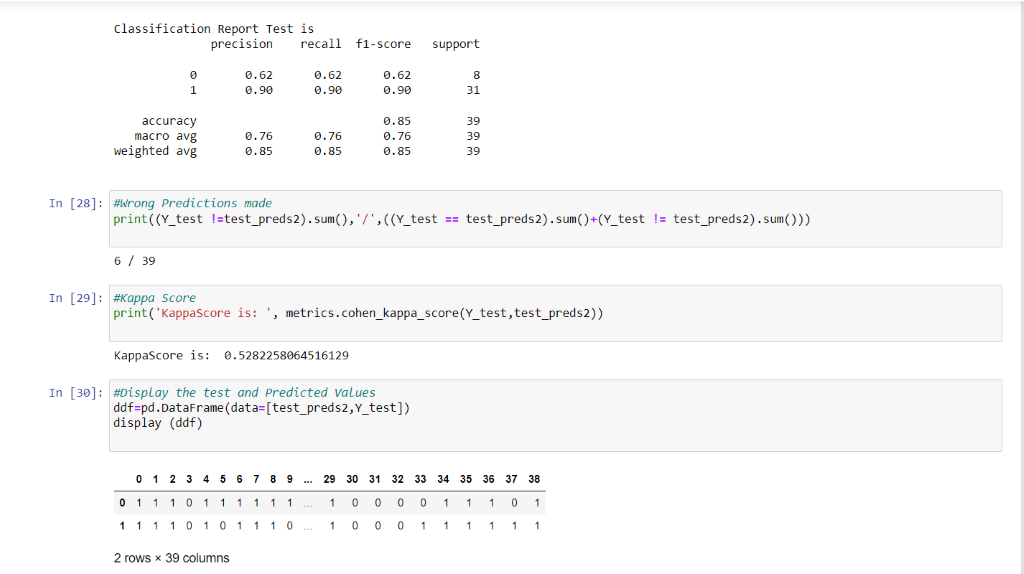Click the 'display (ddf)' code line
Viewport: 1024px width, 574px height.
tap(158, 423)
